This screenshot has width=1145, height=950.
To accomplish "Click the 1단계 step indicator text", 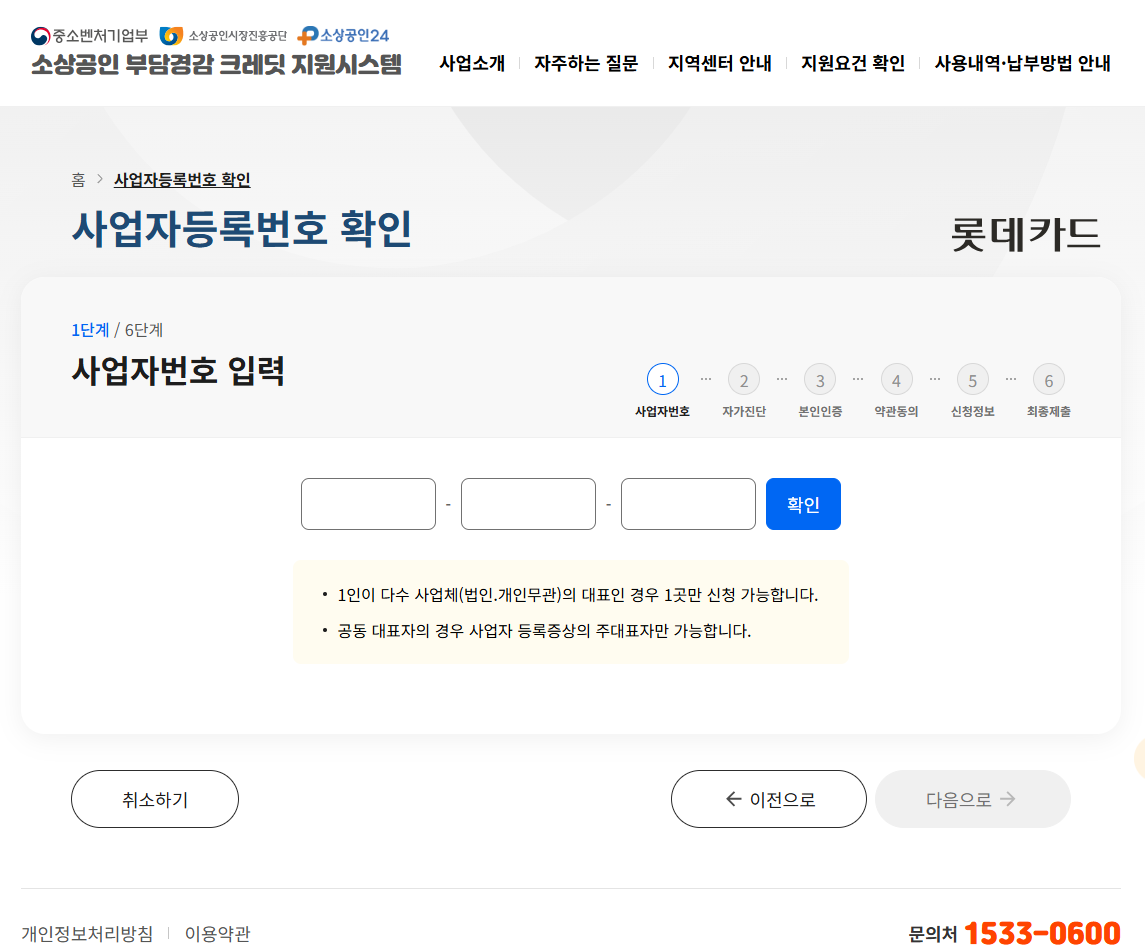I will pos(90,330).
